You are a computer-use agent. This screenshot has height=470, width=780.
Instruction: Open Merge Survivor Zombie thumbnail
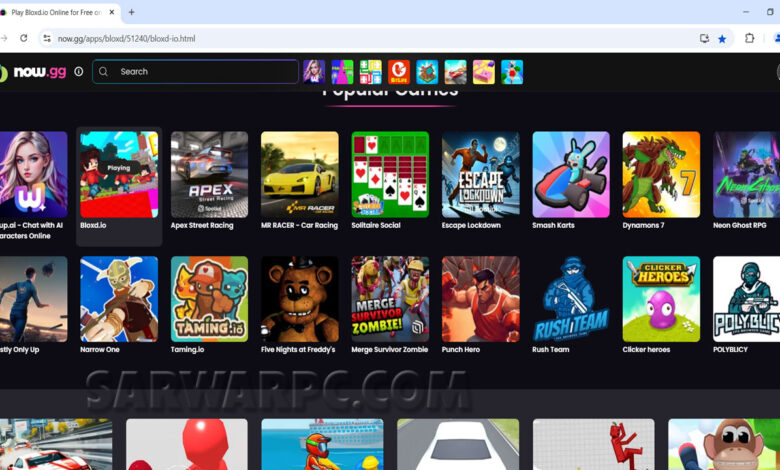pyautogui.click(x=390, y=299)
